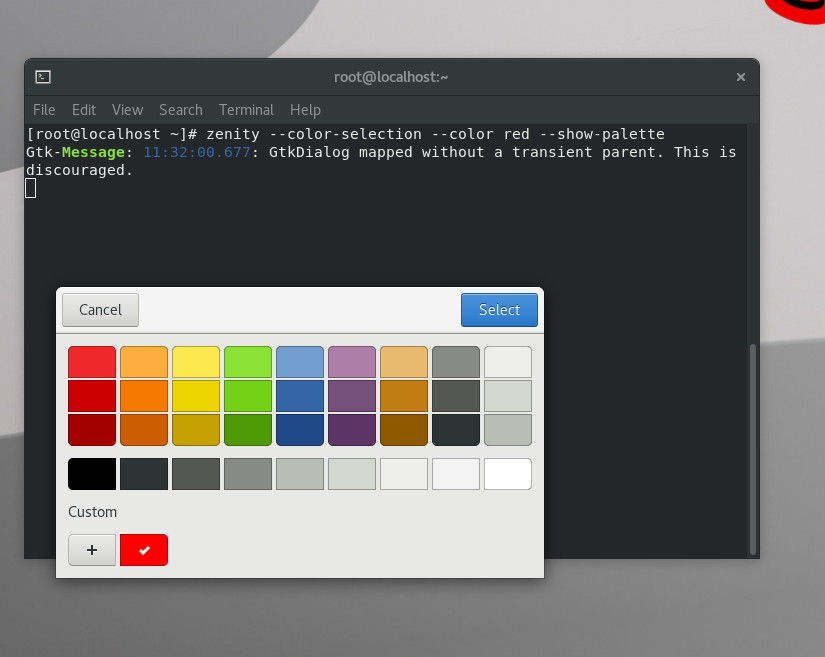Open the Search menu
Screen dimensions: 825x657
click(x=181, y=110)
